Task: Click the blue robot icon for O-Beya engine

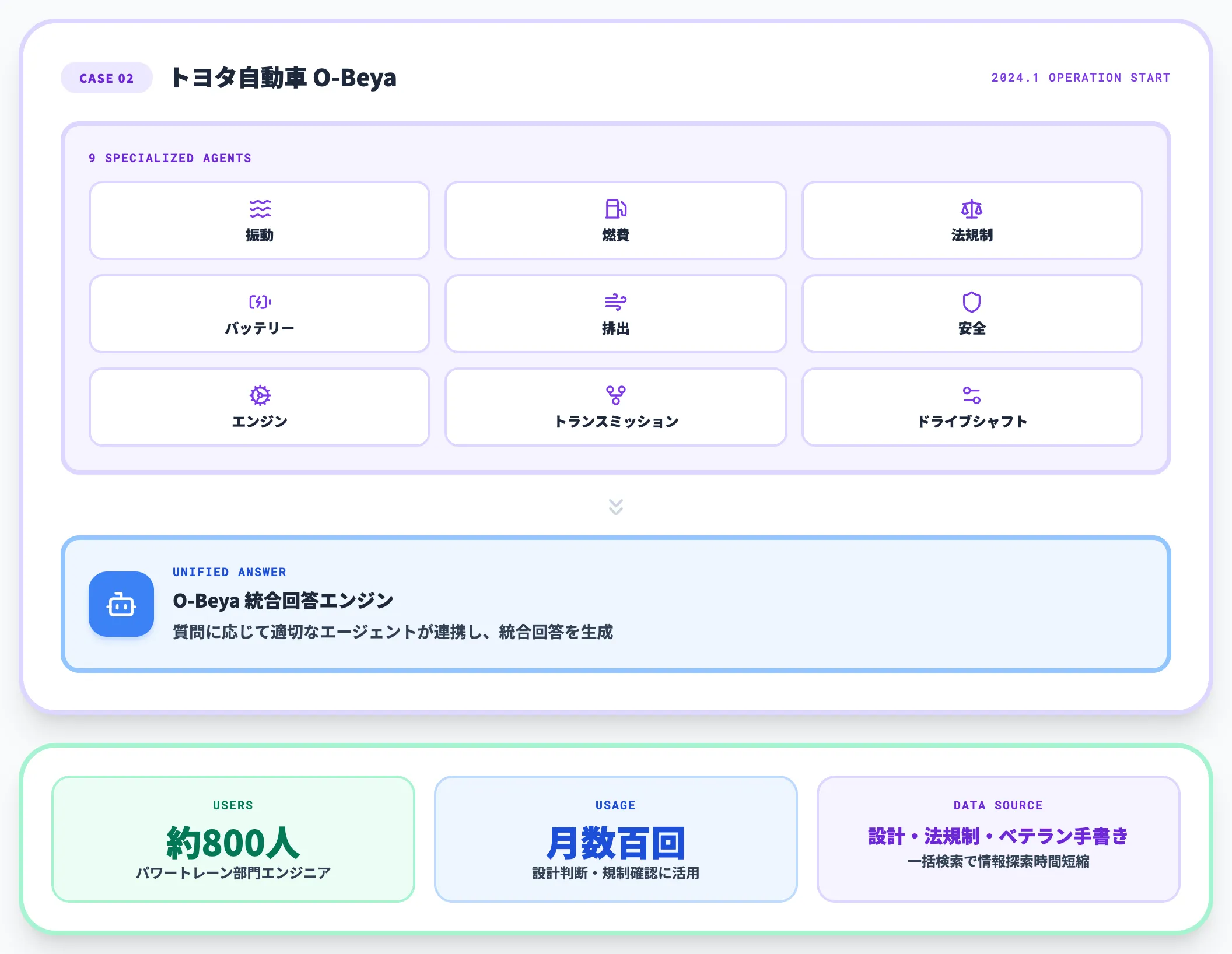Action: point(121,604)
